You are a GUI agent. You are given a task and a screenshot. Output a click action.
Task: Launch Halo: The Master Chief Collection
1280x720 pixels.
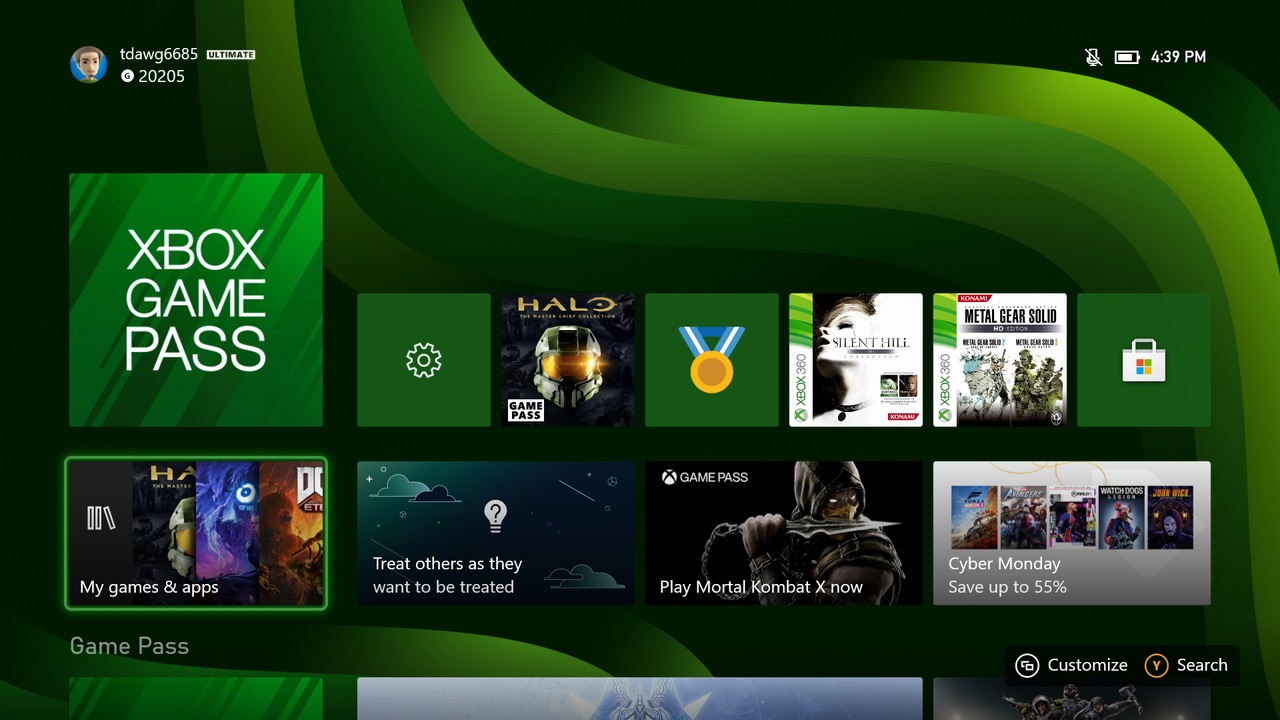[567, 360]
